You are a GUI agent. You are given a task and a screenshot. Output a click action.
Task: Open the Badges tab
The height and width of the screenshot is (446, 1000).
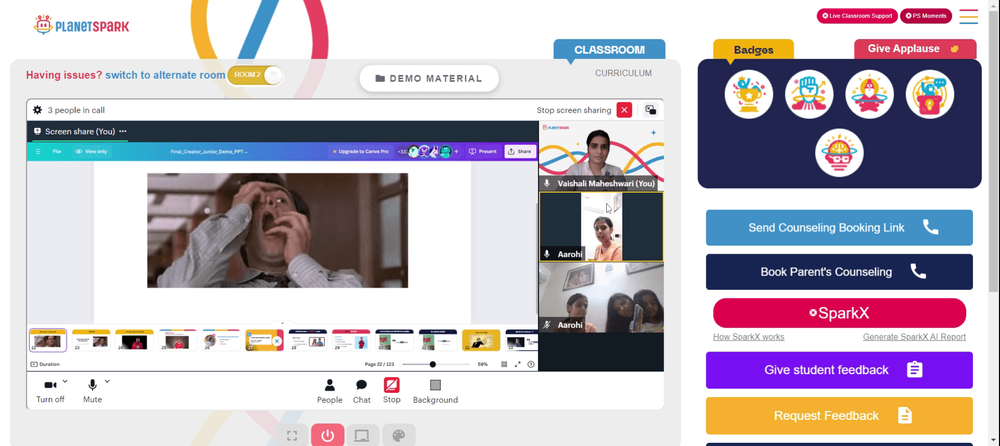753,50
